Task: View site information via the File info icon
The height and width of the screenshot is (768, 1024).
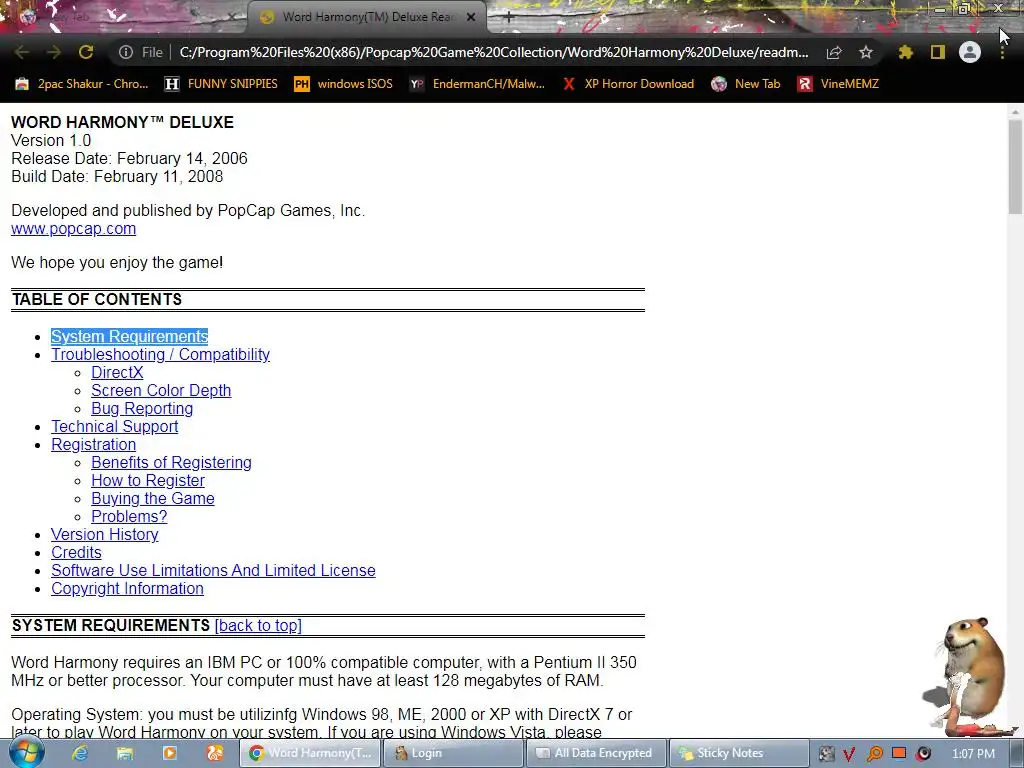Action: tap(126, 52)
